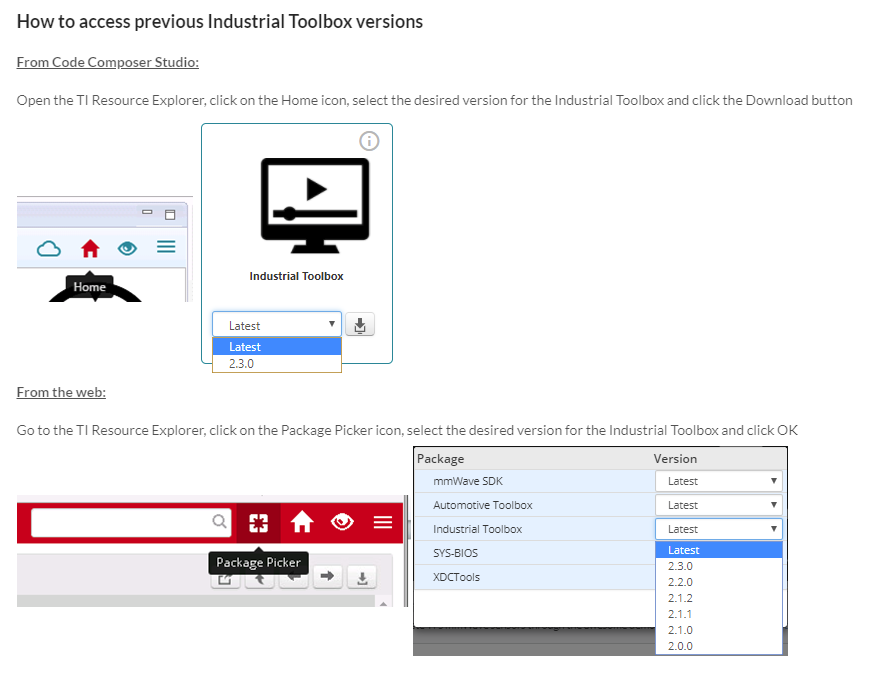This screenshot has width=885, height=677.
Task: Click the white Home icon in red toolbar
Action: point(302,522)
